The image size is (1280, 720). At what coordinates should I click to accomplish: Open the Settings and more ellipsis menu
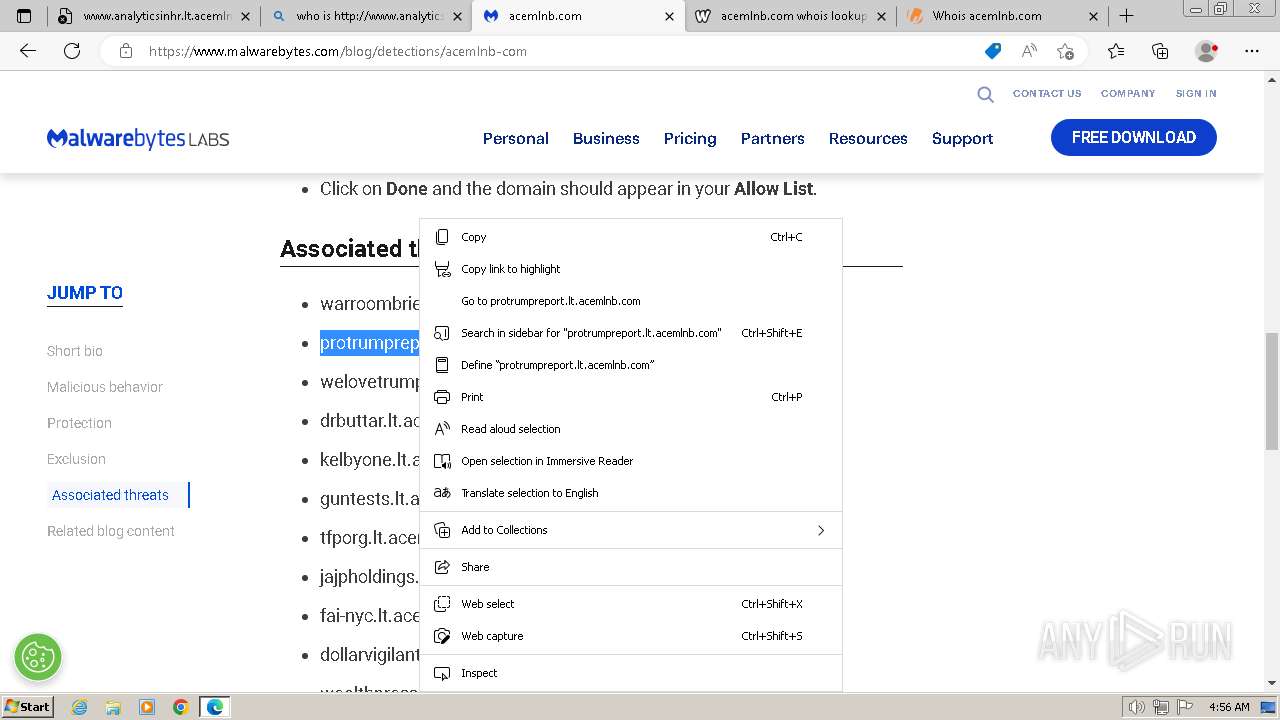(x=1252, y=51)
